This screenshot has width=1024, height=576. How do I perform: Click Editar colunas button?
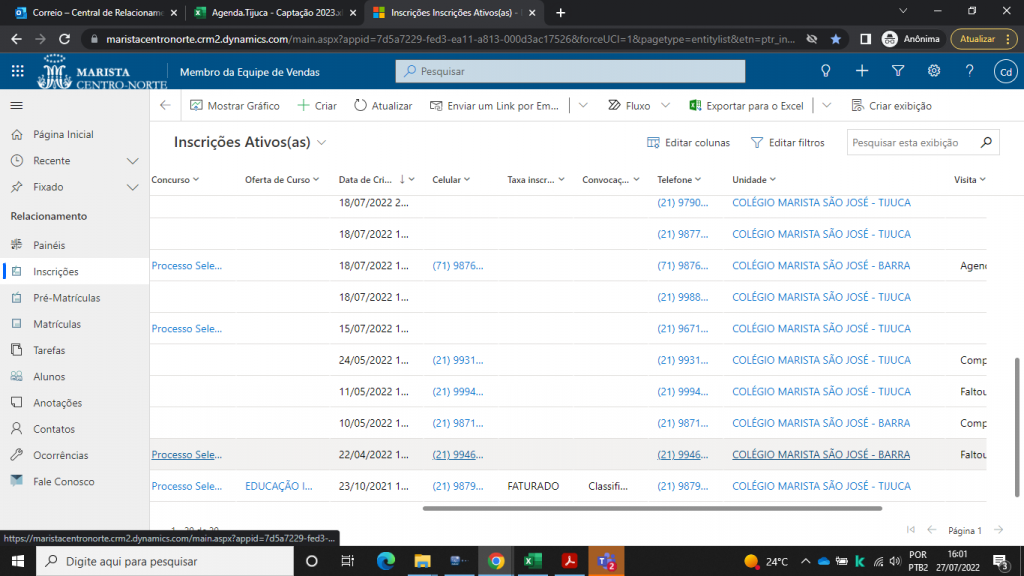688,142
